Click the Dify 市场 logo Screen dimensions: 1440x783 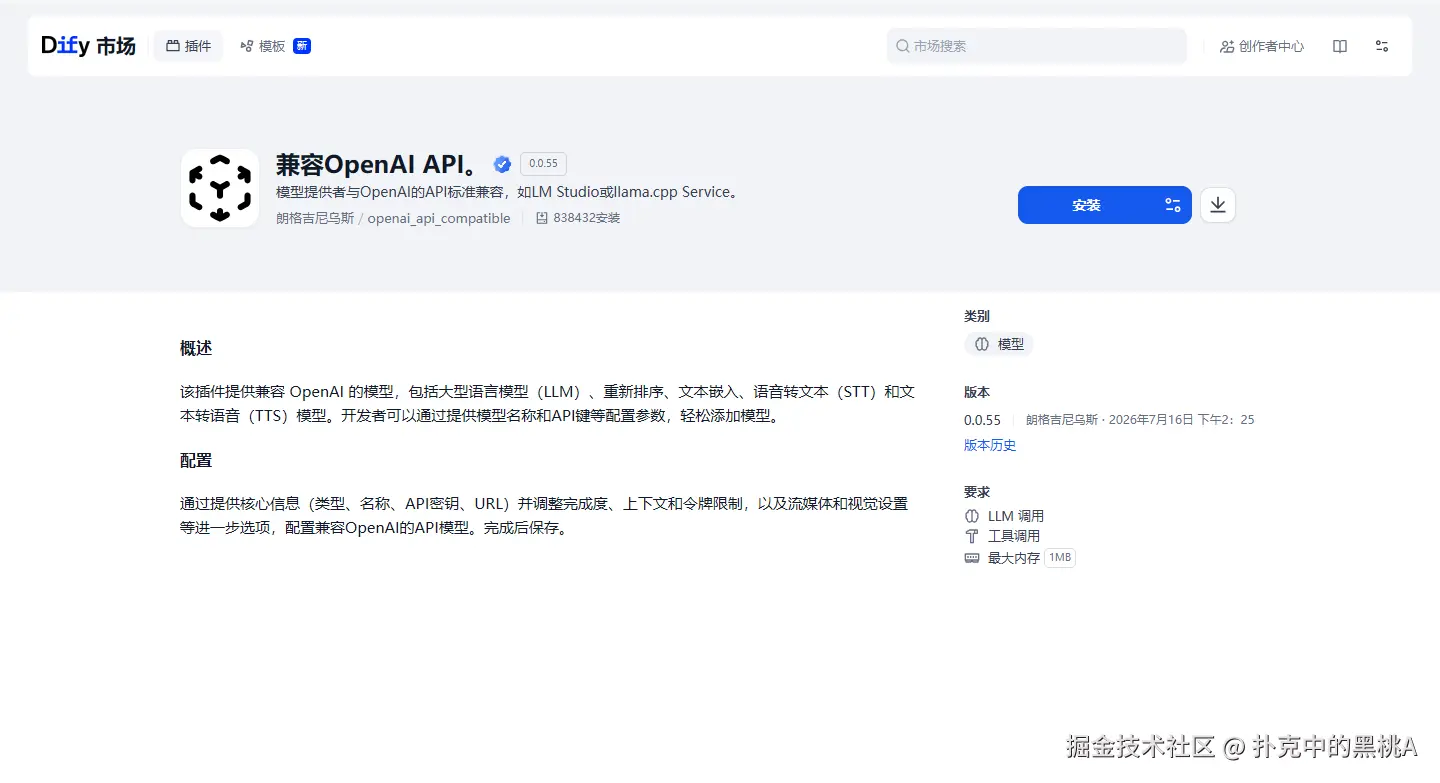click(x=88, y=46)
